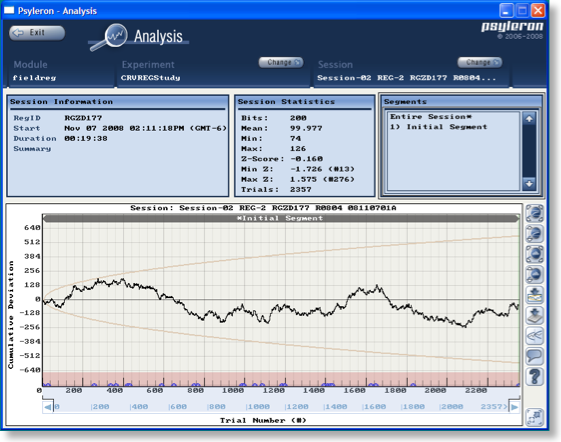This screenshot has height=442, width=561.
Task: Click the Session name Session-02 REG-2 text
Action: 406,78
